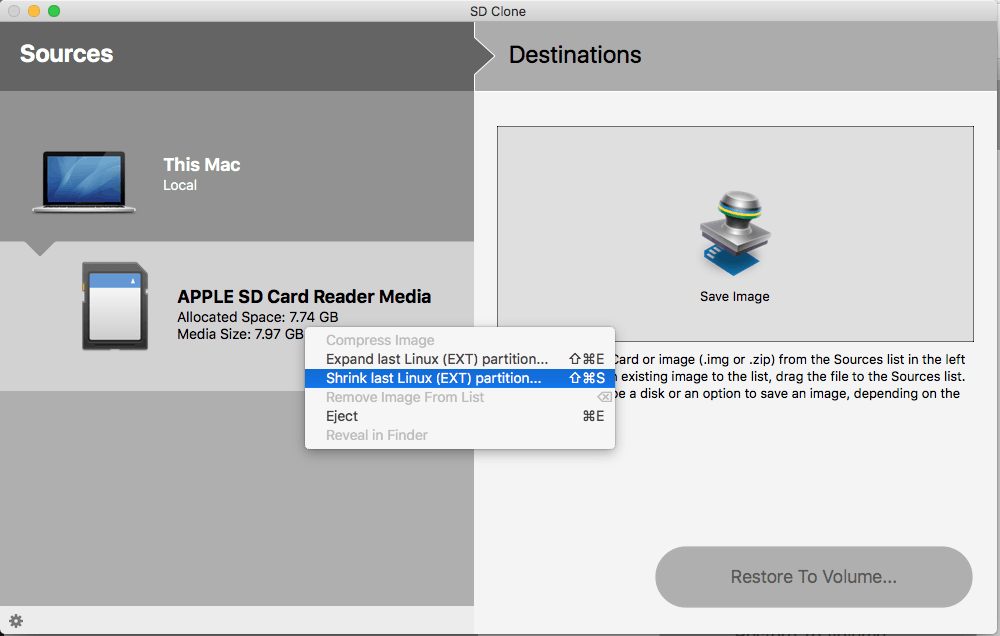Image resolution: width=1000 pixels, height=636 pixels.
Task: Click the Allocated Space: 7.74 GB text
Action: 258,317
